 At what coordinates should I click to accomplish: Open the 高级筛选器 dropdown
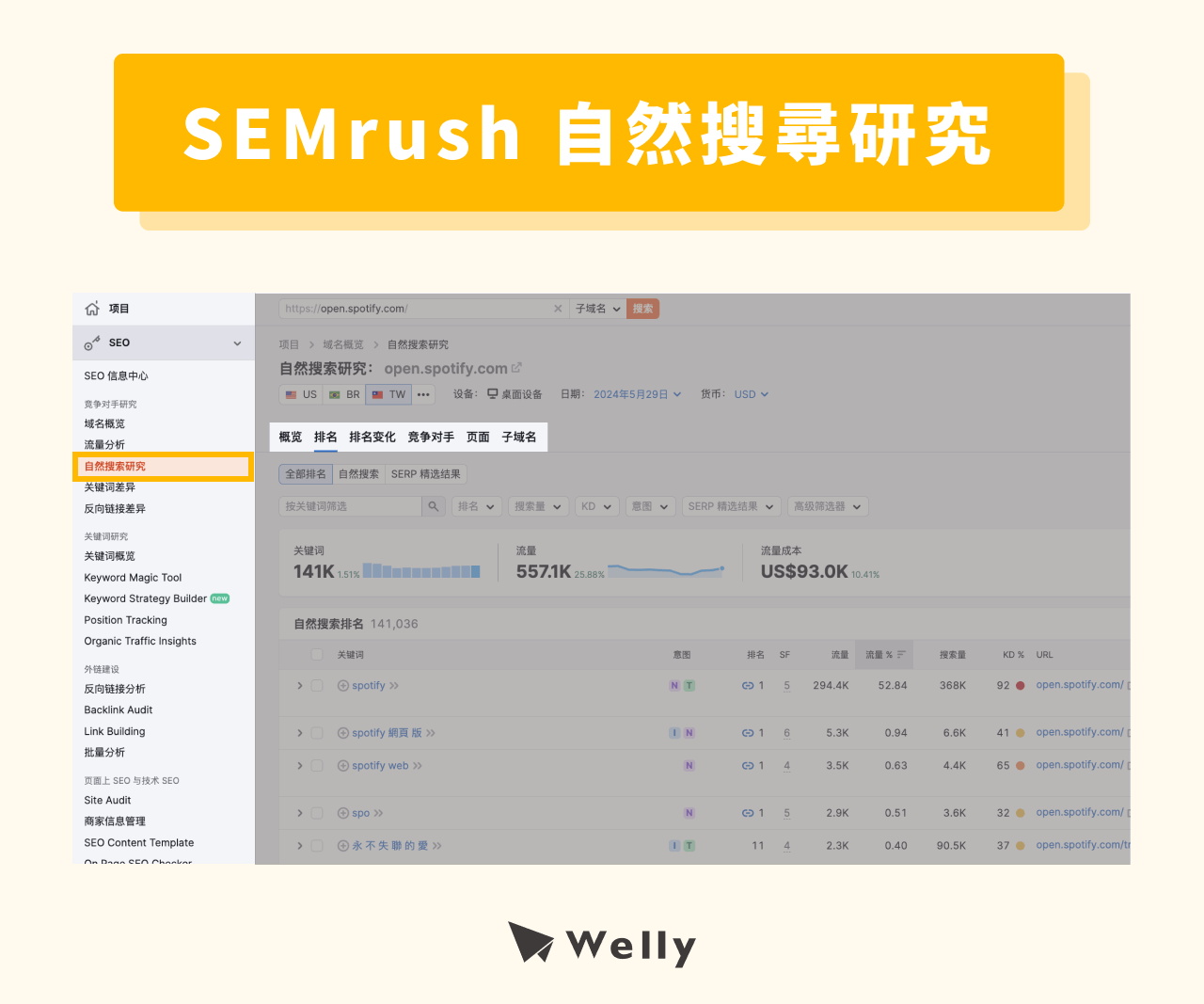pyautogui.click(x=828, y=506)
